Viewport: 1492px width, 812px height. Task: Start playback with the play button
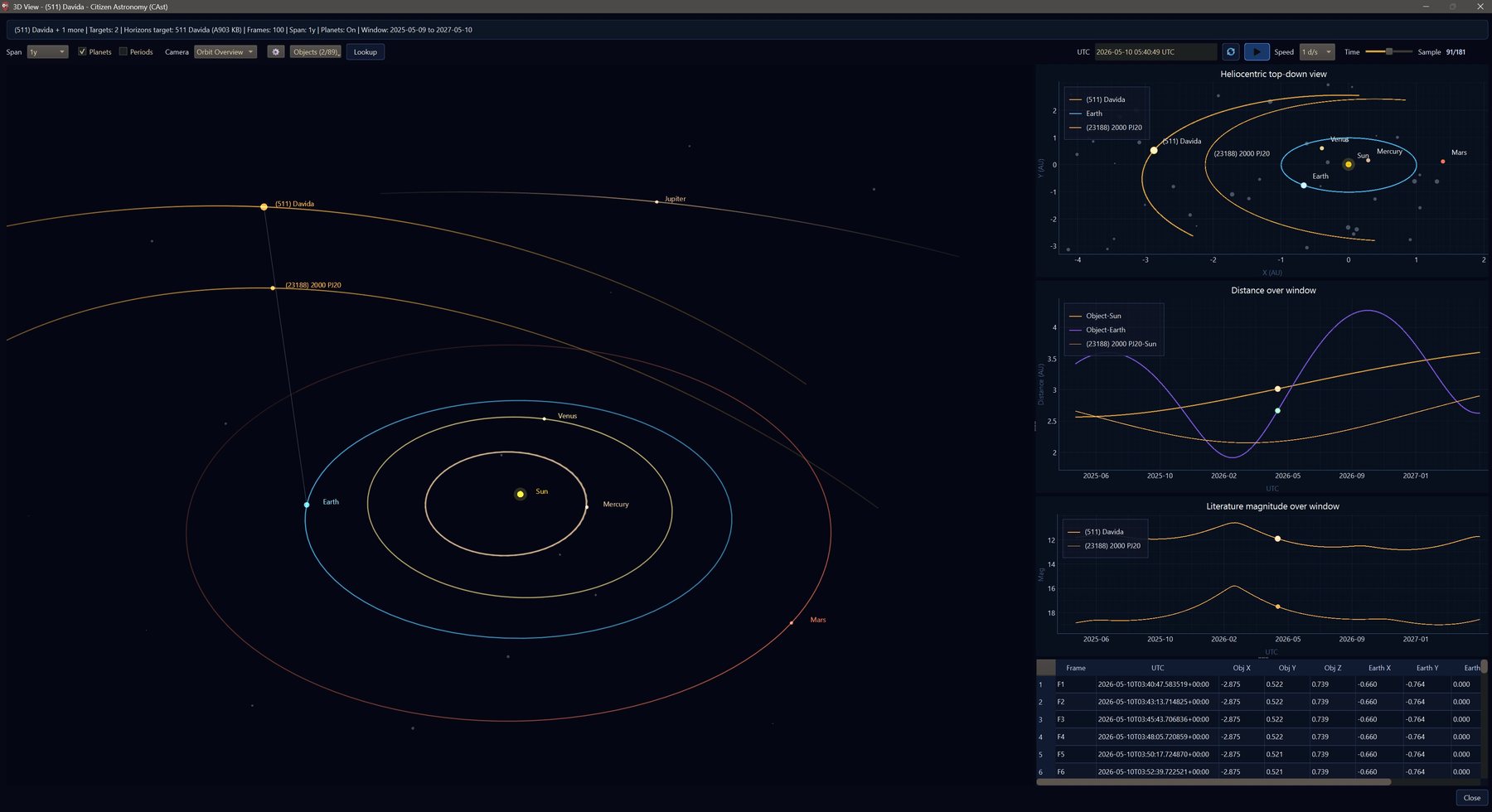(1257, 52)
